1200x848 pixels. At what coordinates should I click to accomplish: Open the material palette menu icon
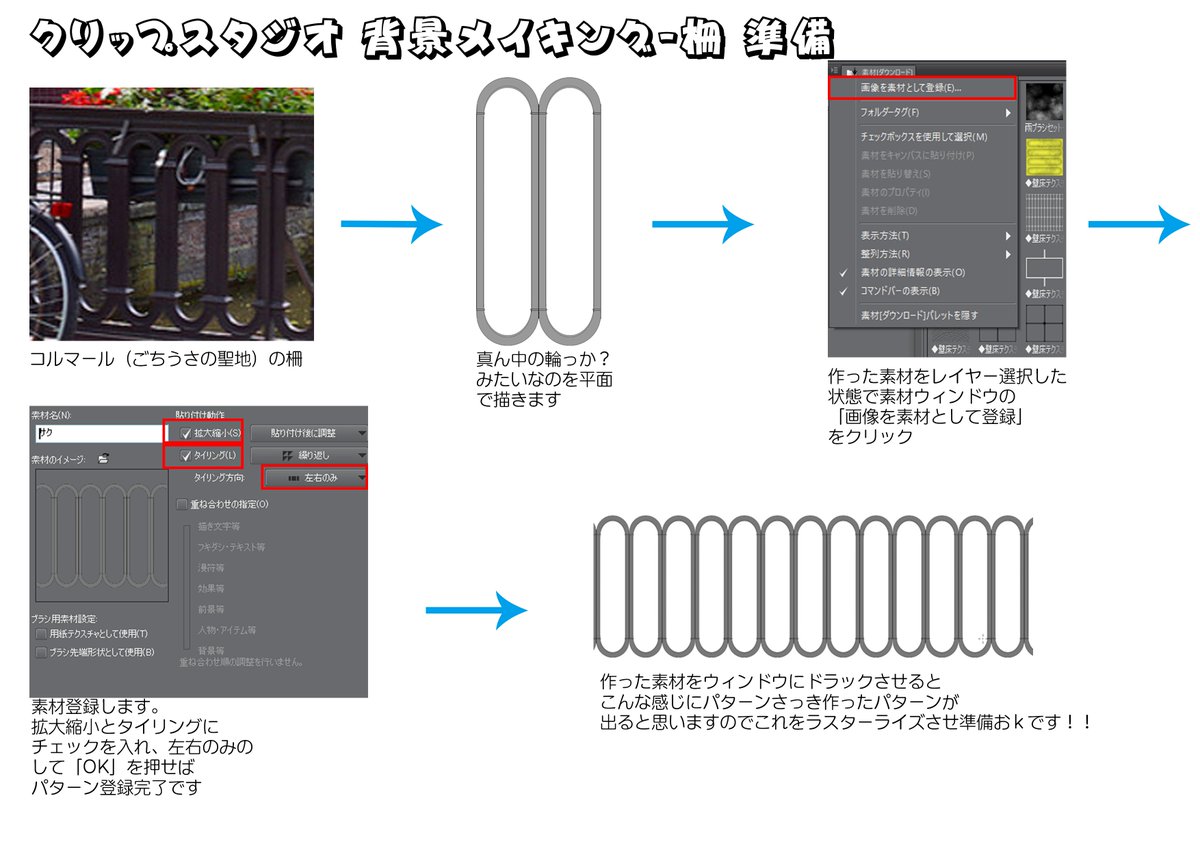[832, 70]
